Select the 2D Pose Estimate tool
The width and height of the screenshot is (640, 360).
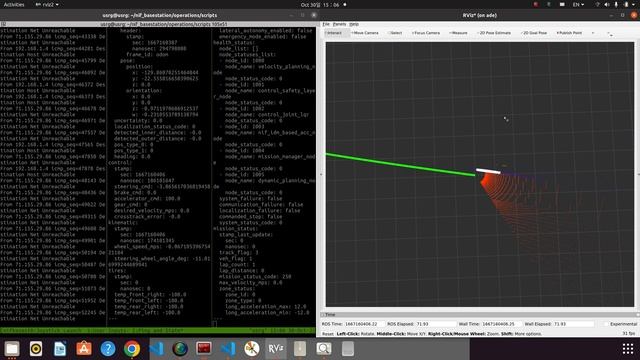coord(494,33)
